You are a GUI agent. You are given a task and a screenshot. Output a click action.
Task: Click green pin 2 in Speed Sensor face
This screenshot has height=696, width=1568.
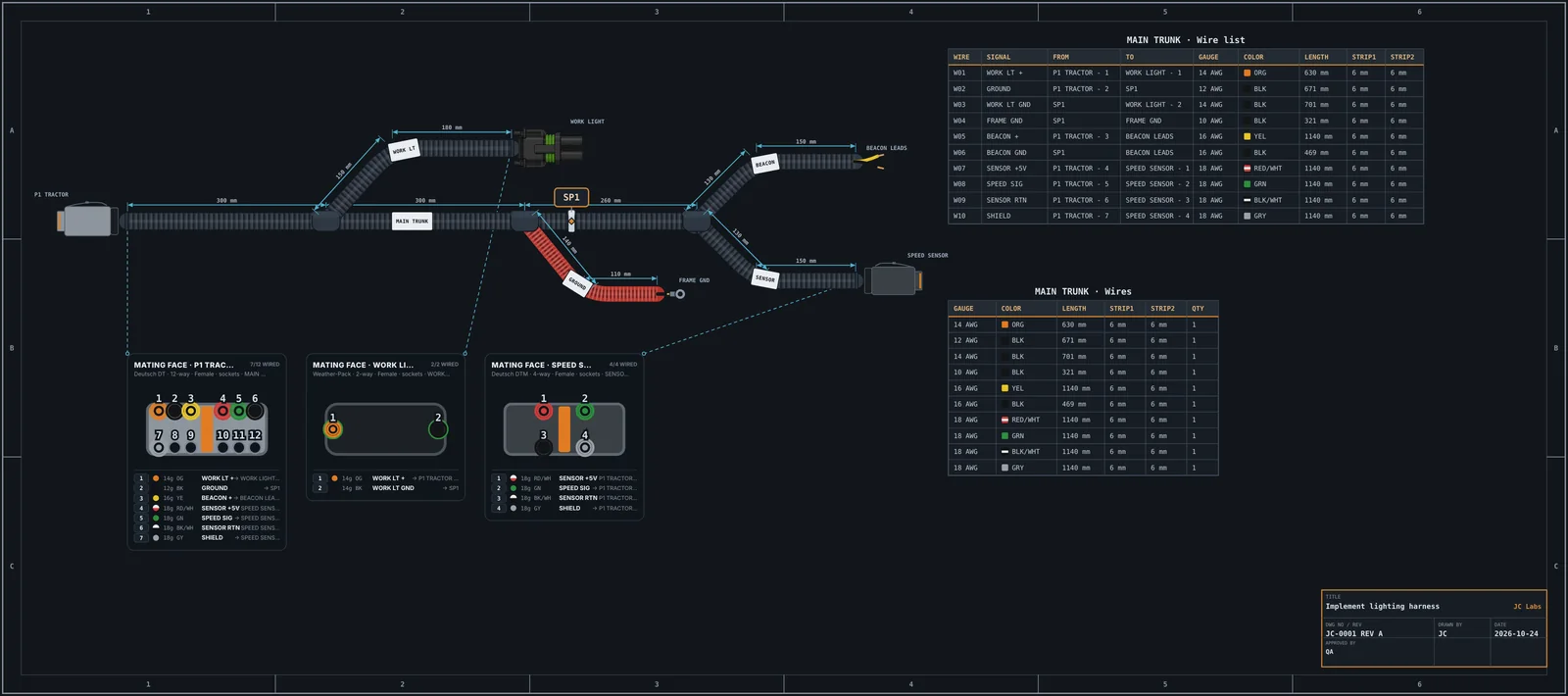click(585, 411)
